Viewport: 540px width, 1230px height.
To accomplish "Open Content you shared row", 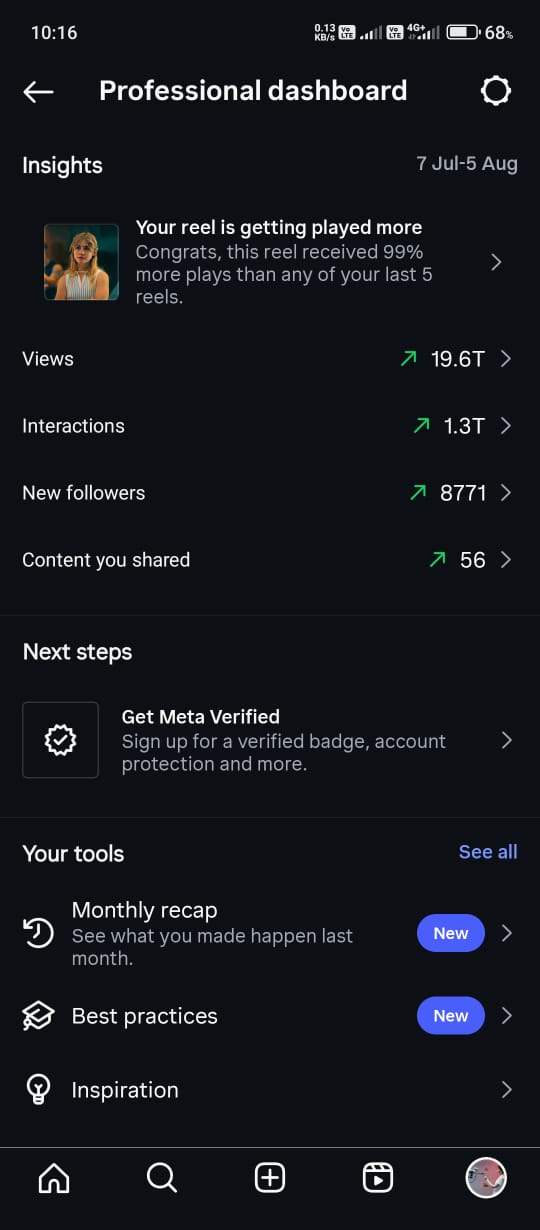I will pyautogui.click(x=270, y=560).
